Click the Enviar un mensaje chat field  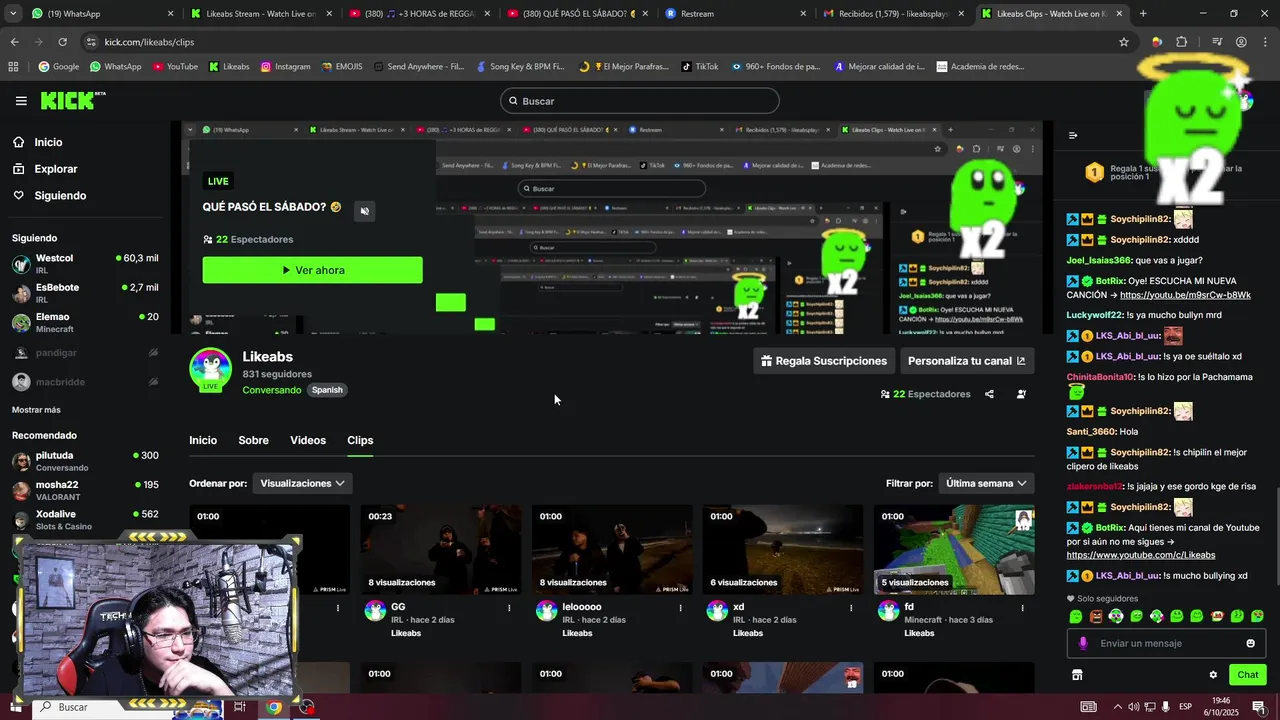1166,643
